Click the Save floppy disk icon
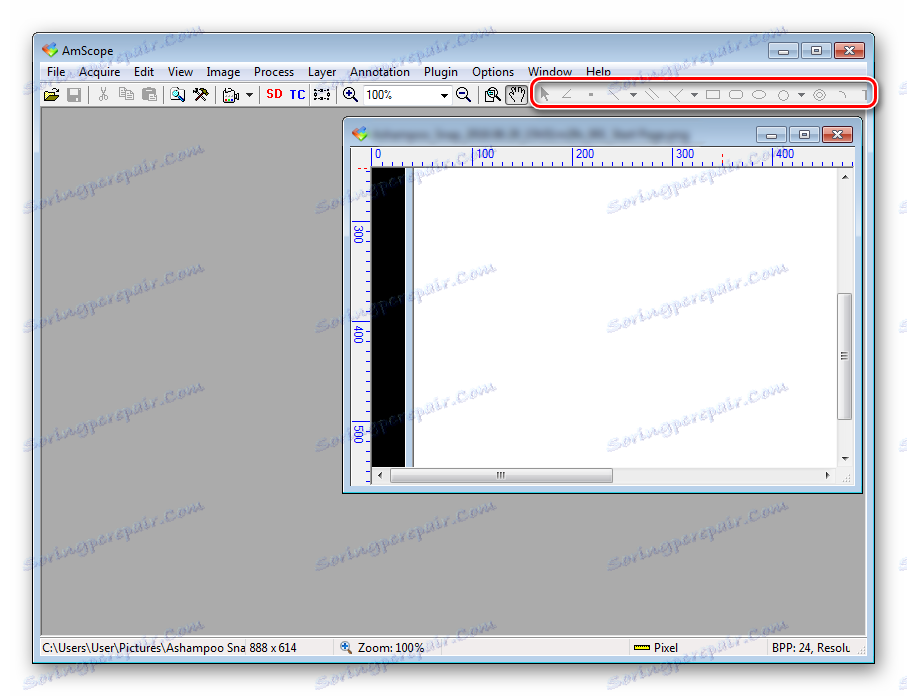This screenshot has width=907, height=696. (74, 95)
